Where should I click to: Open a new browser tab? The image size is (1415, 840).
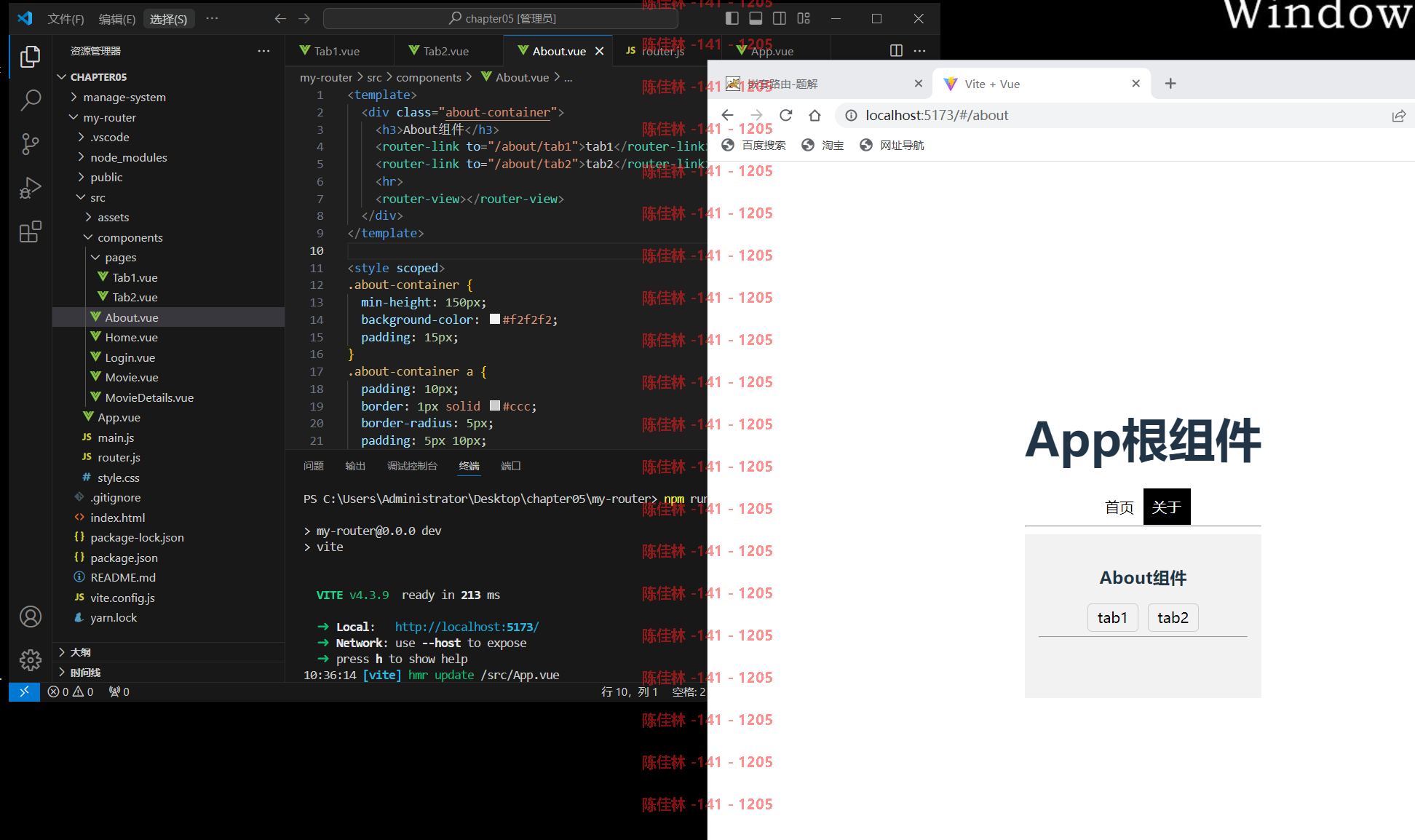tap(1170, 84)
